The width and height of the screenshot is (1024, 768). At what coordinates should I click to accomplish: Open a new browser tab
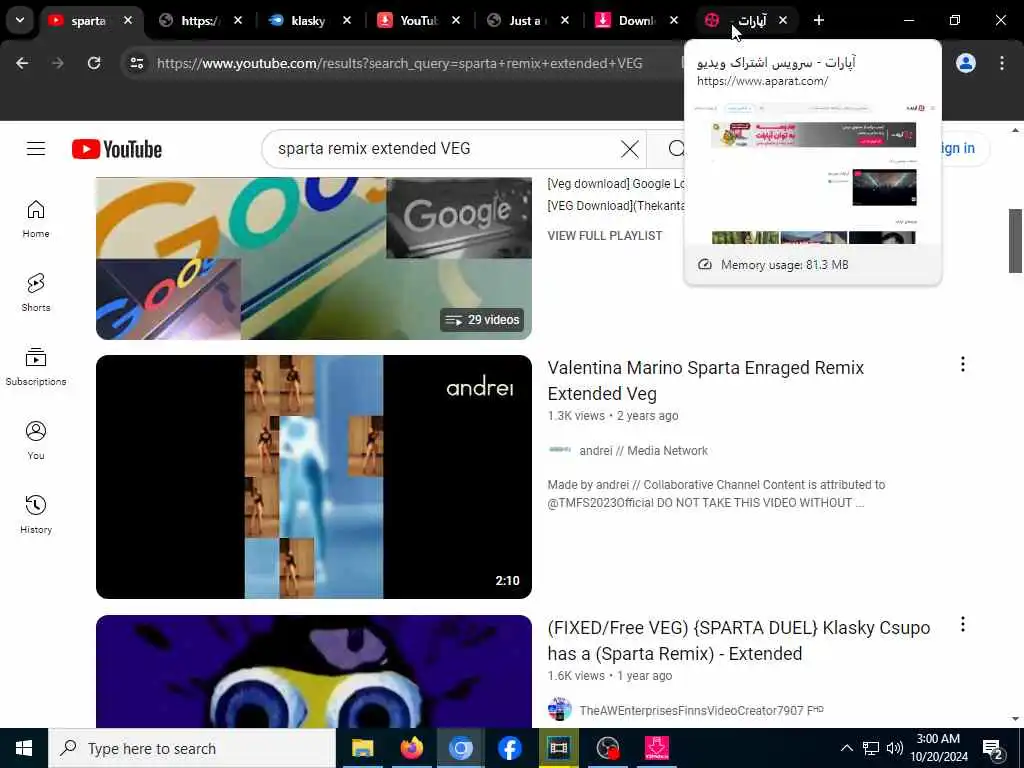click(x=818, y=20)
